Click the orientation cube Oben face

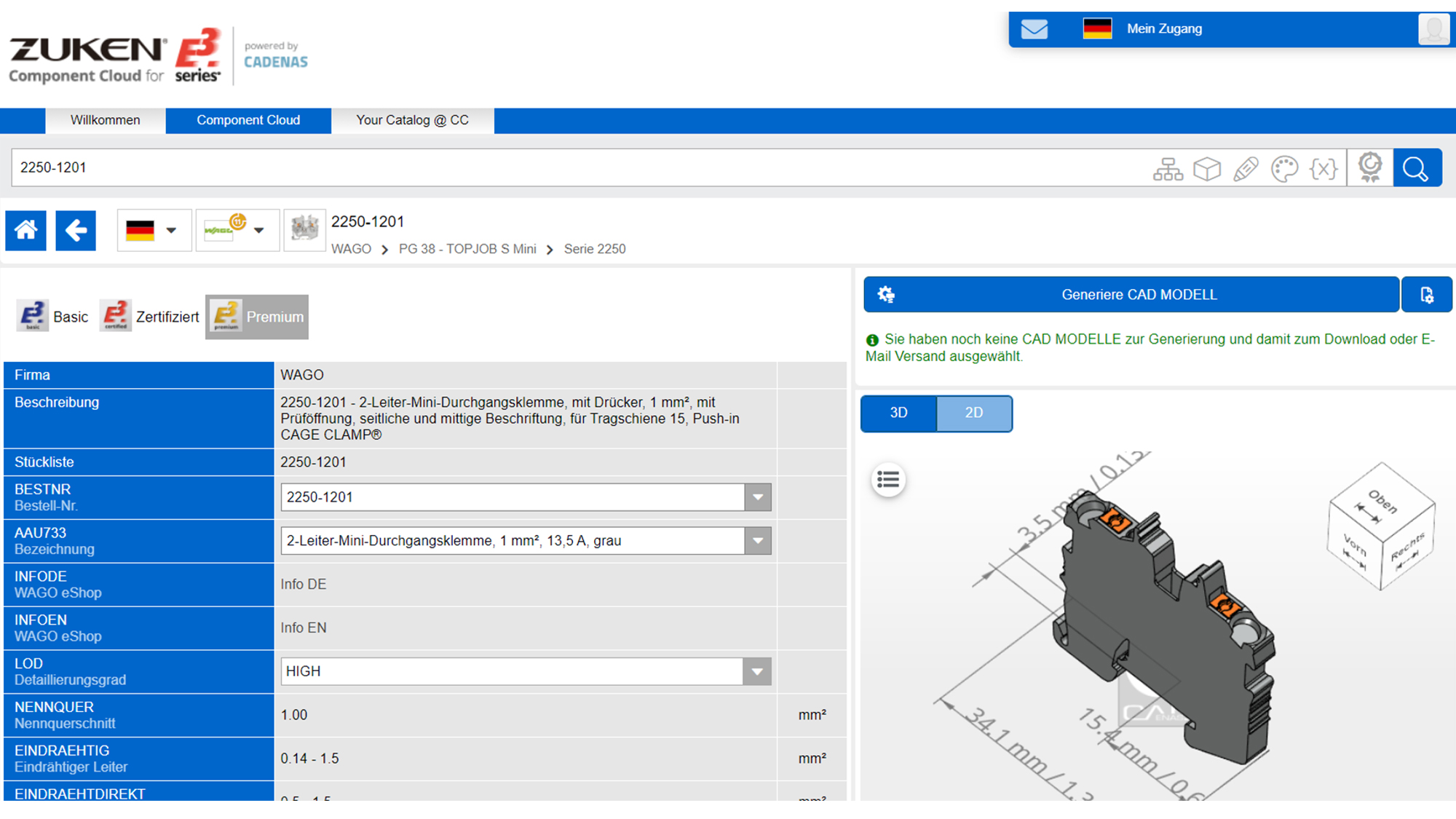coord(1381,501)
